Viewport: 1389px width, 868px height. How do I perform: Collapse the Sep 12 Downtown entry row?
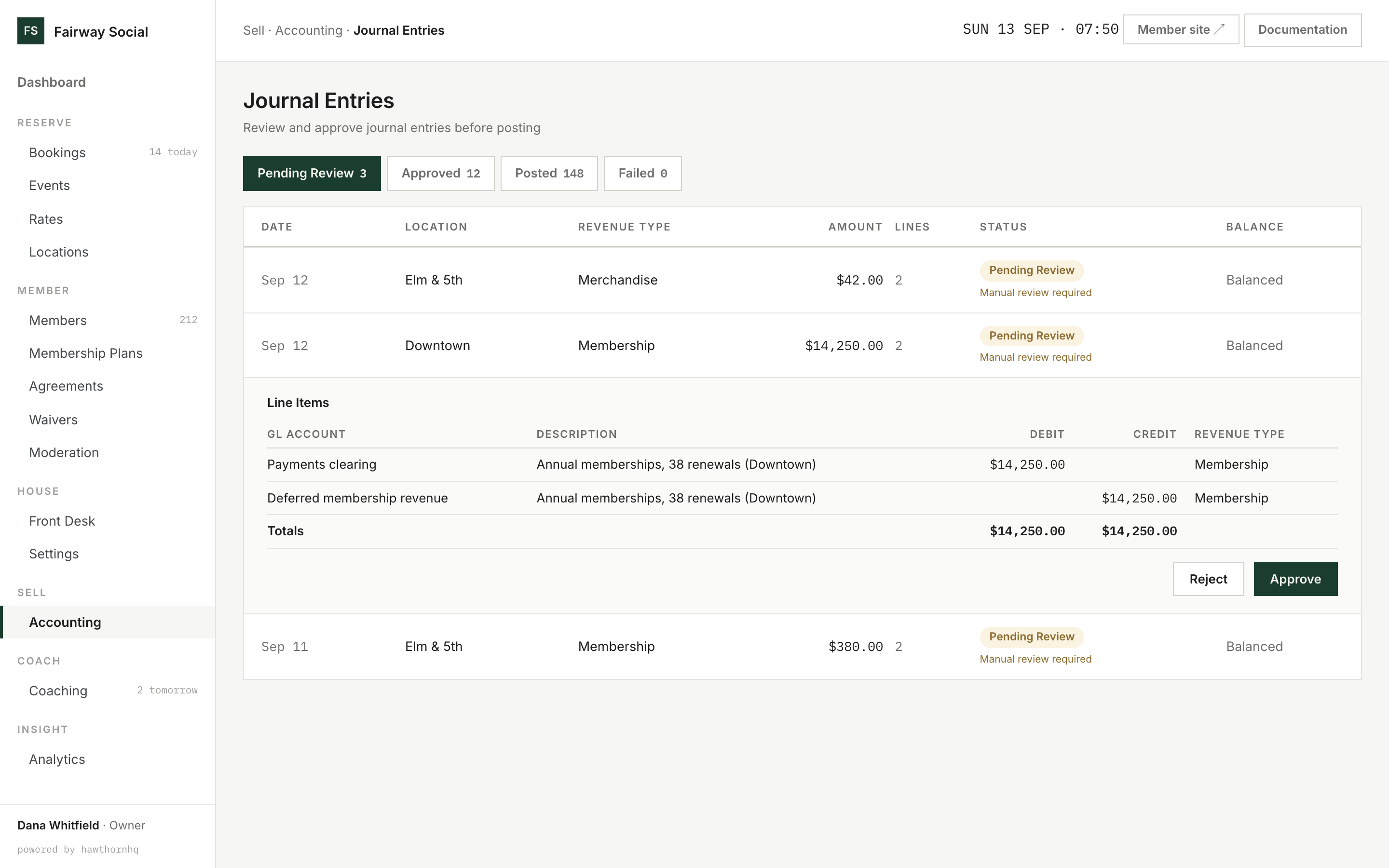click(802, 346)
